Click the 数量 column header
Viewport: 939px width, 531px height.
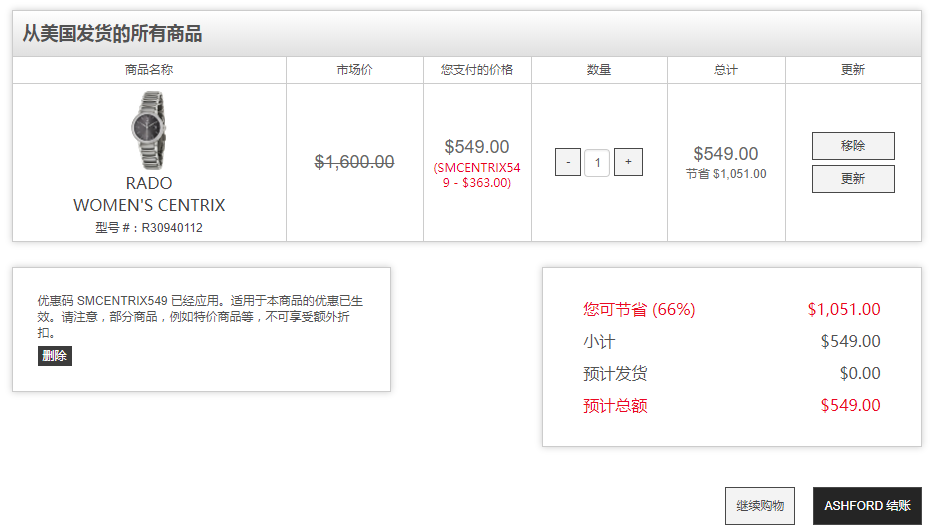tap(599, 69)
